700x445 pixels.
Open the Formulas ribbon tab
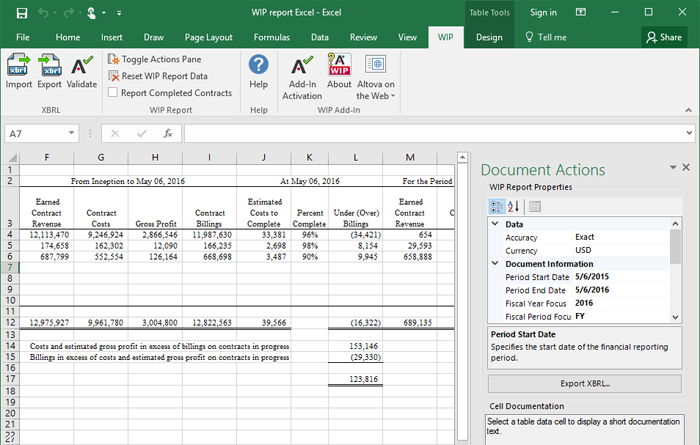(271, 37)
